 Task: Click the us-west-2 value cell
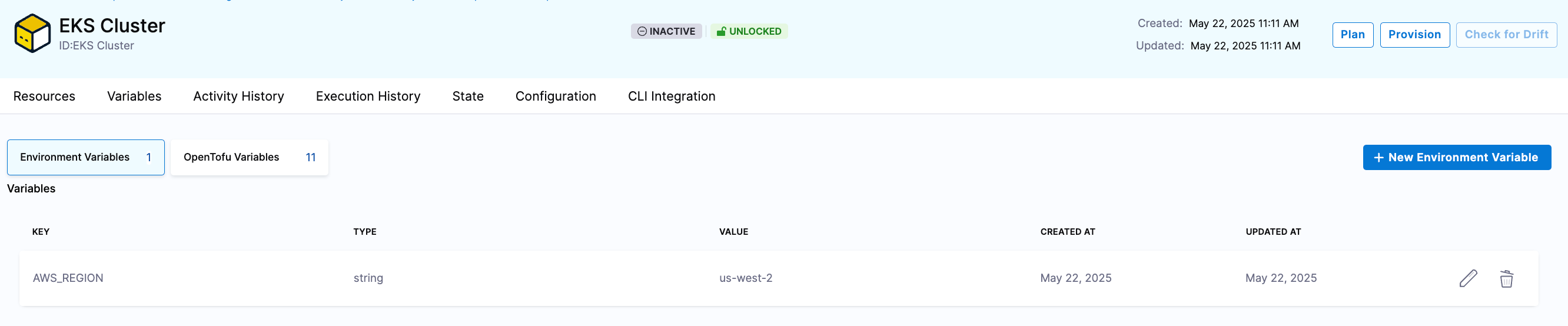click(x=746, y=278)
